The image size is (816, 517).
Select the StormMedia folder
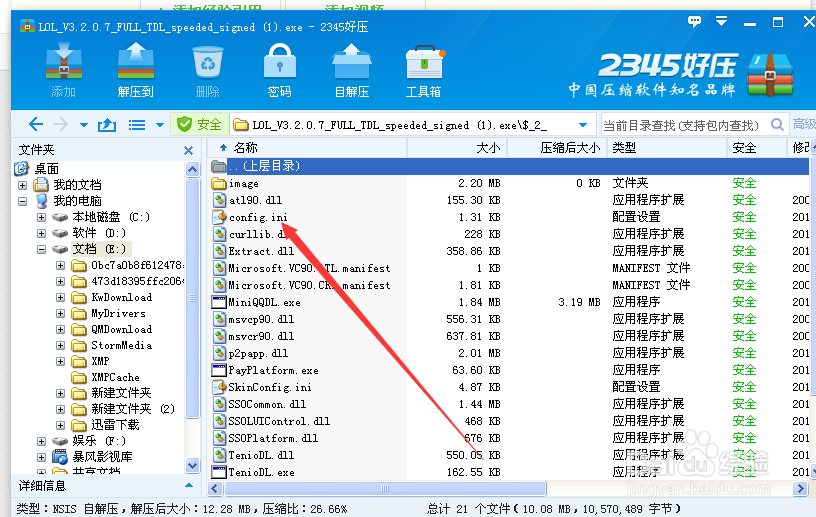click(x=121, y=346)
